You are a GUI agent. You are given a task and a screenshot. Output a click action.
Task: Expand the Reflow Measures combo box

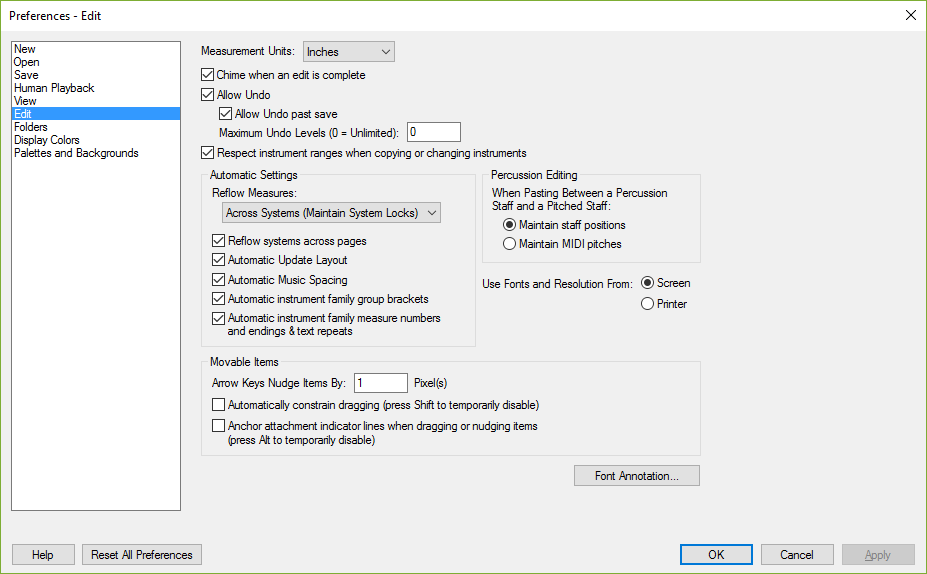coord(331,213)
